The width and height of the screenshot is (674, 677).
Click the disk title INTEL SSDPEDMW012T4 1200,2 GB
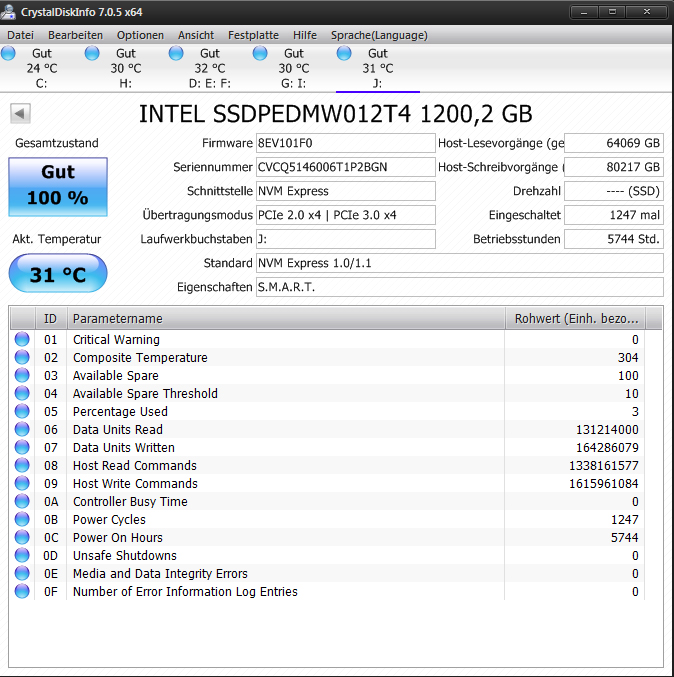click(335, 114)
